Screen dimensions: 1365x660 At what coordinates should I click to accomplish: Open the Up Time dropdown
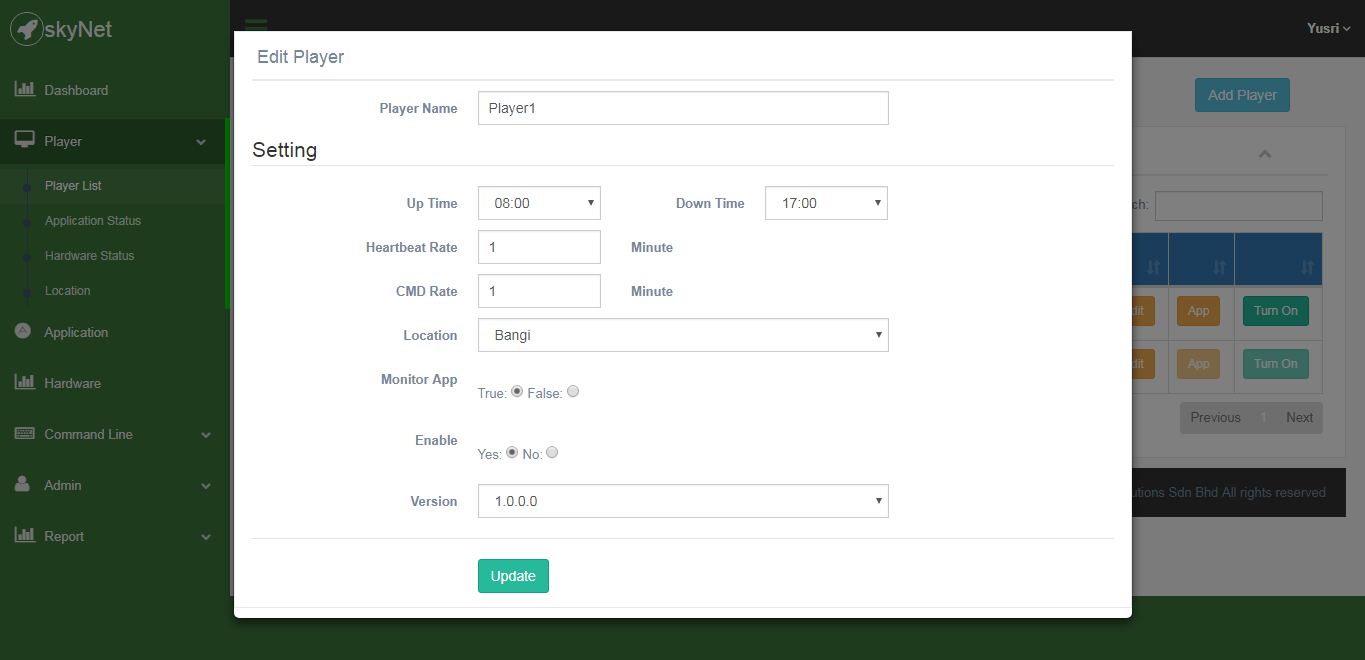click(x=539, y=203)
